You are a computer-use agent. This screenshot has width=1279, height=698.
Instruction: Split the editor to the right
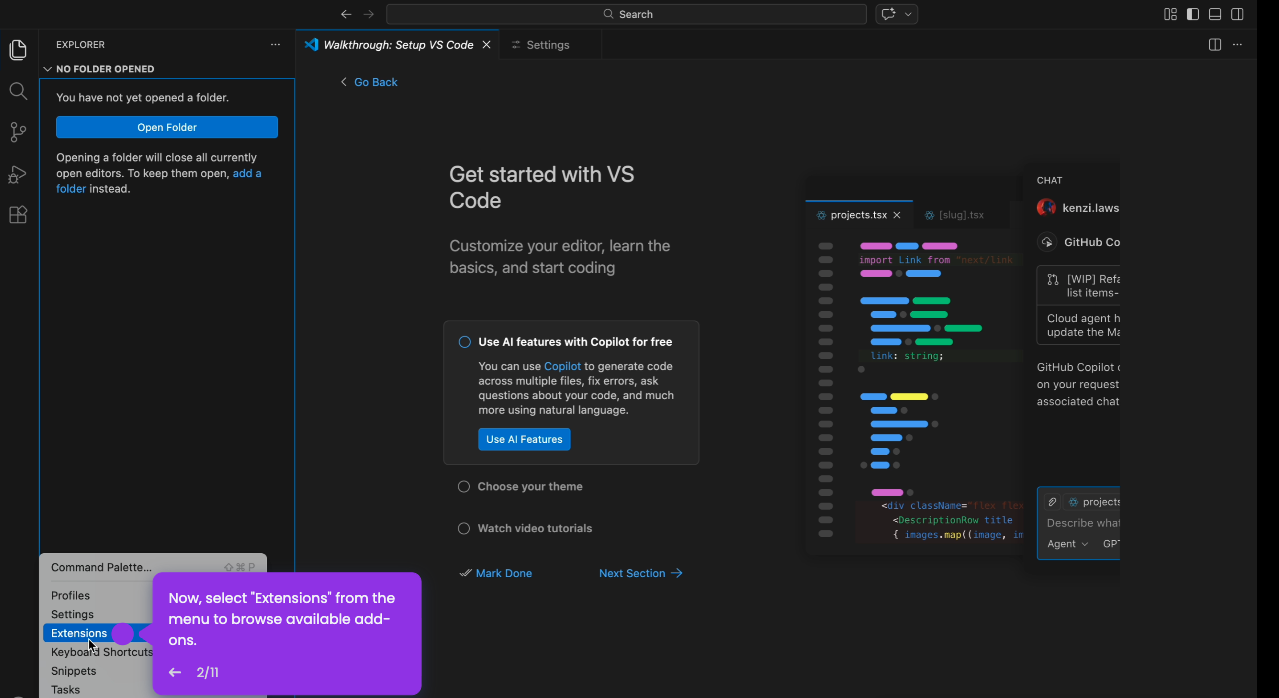click(1215, 45)
